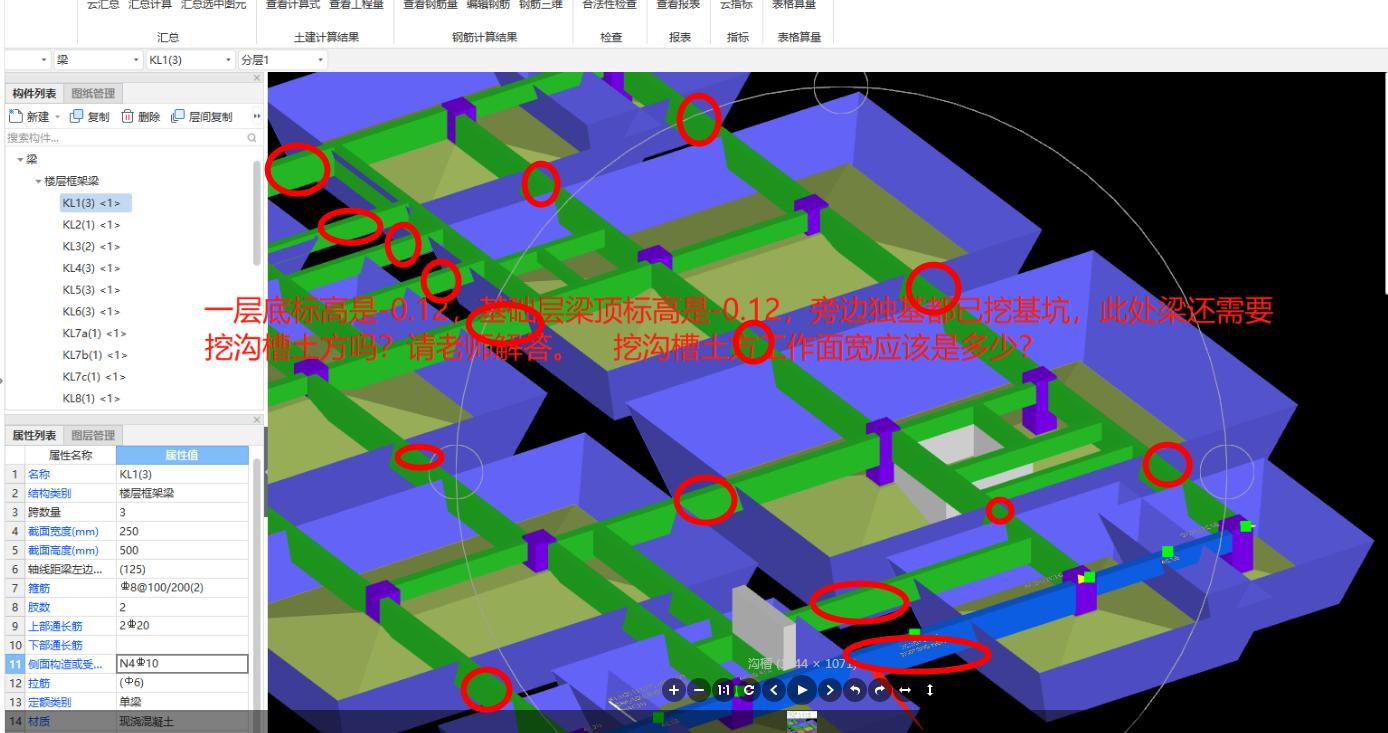Select KL5(3) in component tree
The height and width of the screenshot is (733, 1388).
pos(91,290)
